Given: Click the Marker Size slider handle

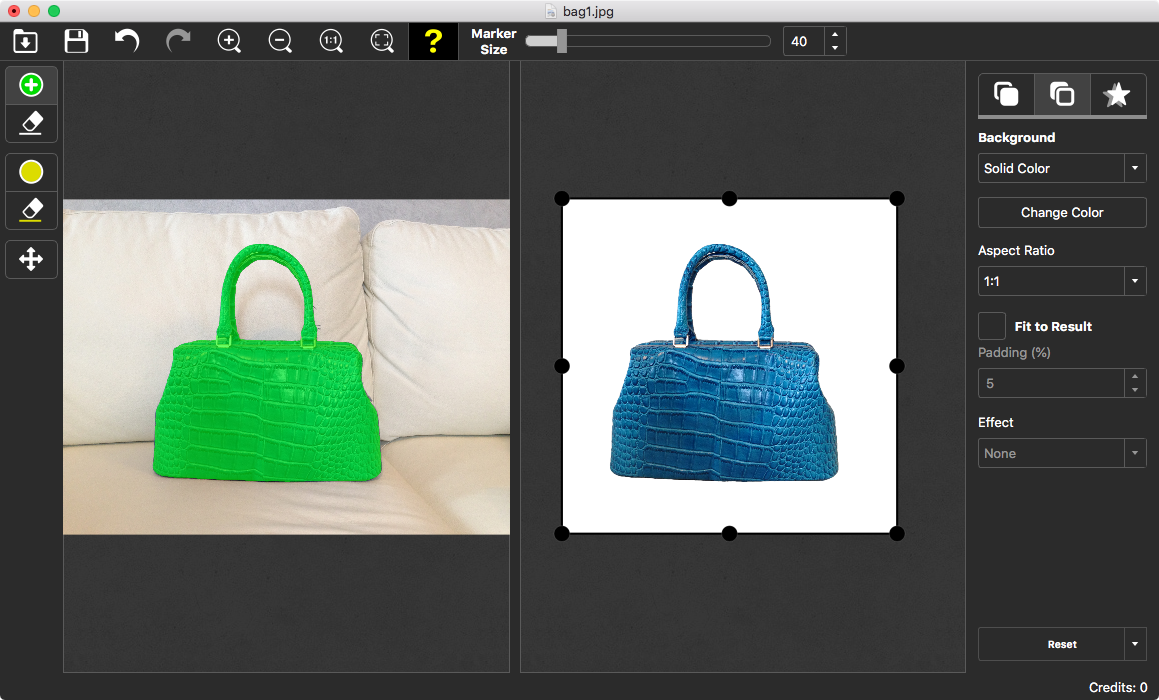Looking at the screenshot, I should [562, 41].
